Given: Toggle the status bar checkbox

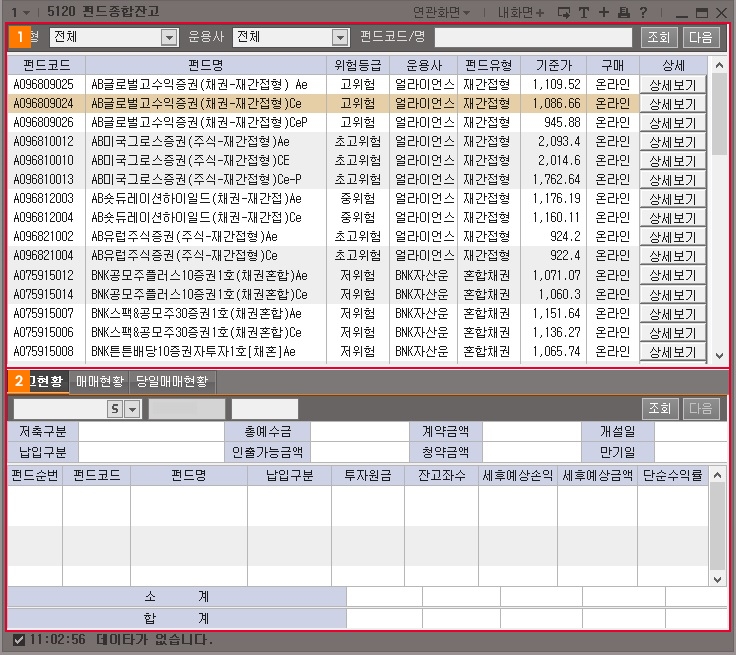Looking at the screenshot, I should click(19, 640).
